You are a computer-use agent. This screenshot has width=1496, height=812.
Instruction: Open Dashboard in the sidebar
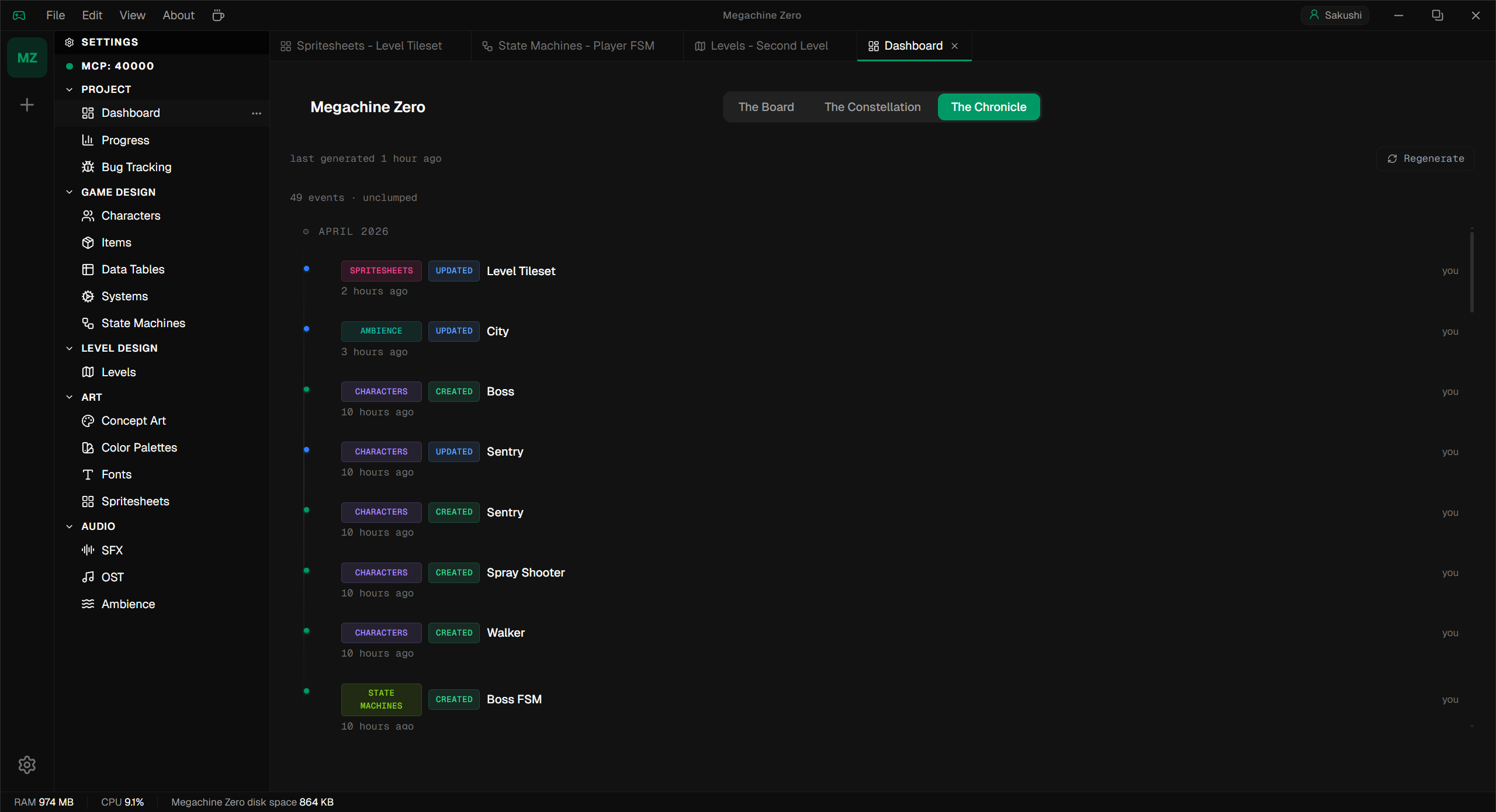click(x=161, y=113)
